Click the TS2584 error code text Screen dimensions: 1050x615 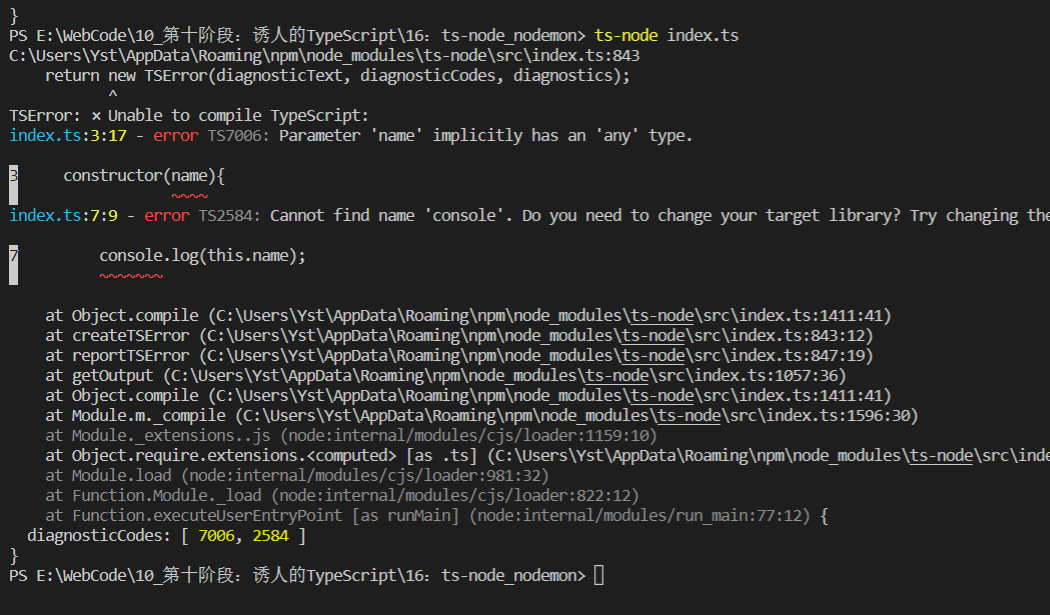pyautogui.click(x=228, y=216)
